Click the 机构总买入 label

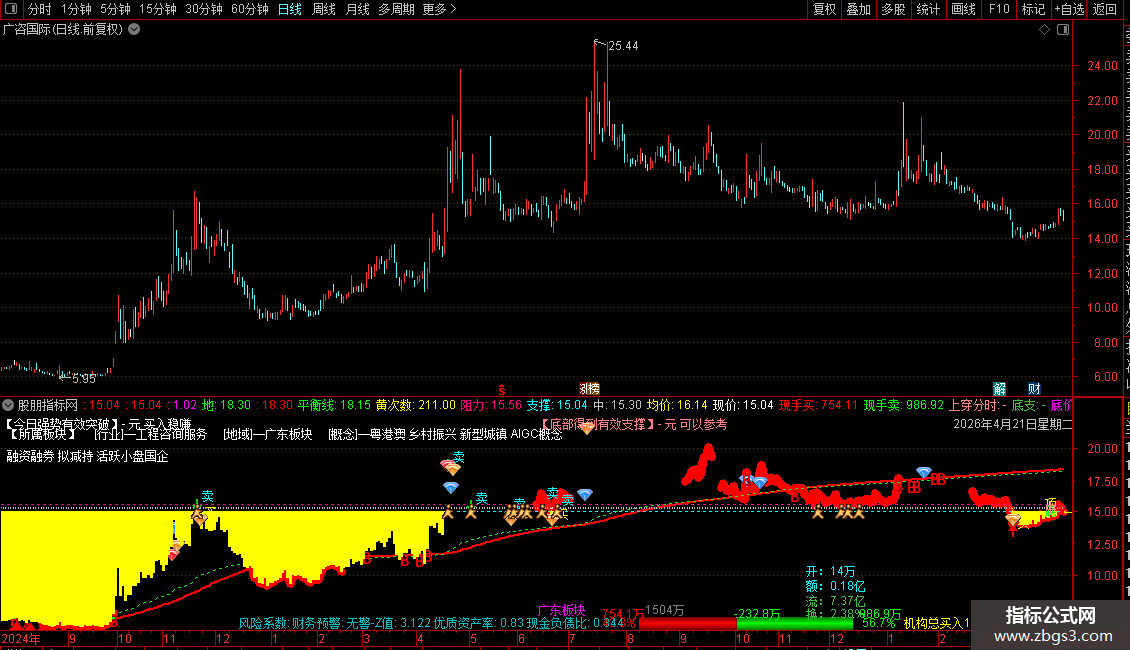pos(936,623)
